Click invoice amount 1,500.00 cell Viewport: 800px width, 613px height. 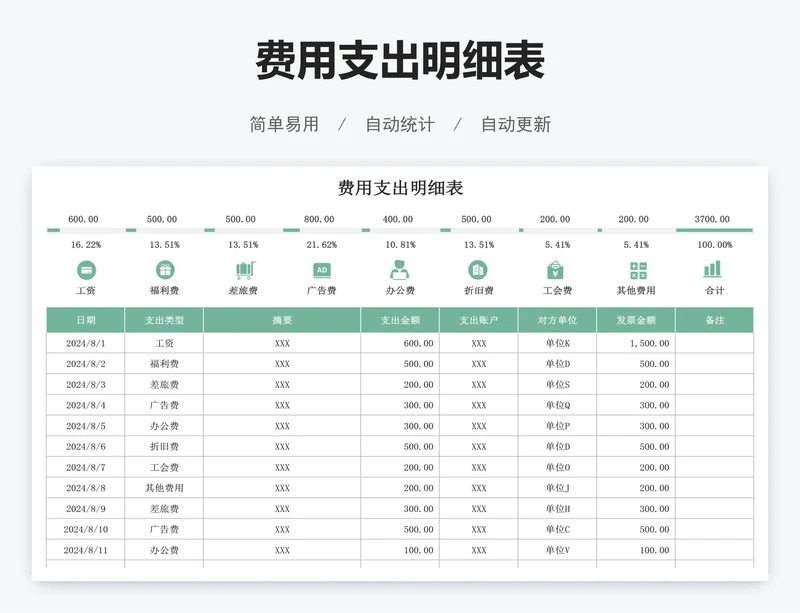tap(636, 344)
